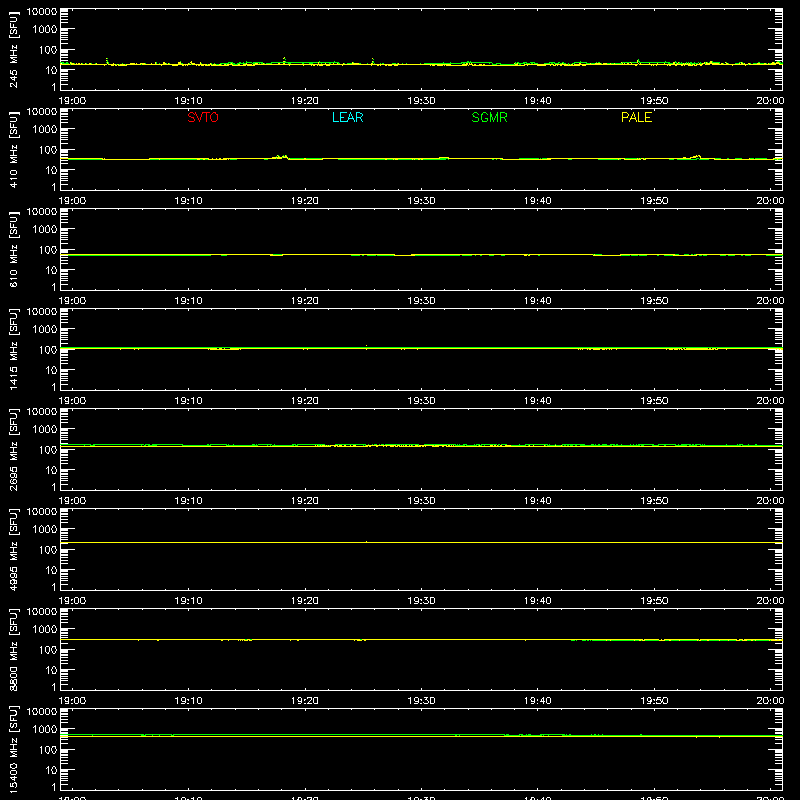800x800 pixels.
Task: Click the cyan LEAR station label
Action: click(347, 117)
